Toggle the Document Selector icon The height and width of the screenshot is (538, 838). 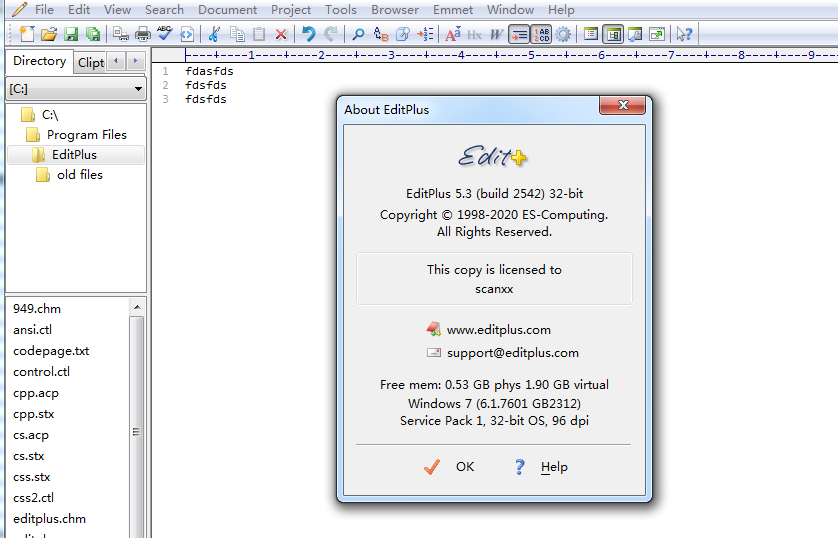point(591,34)
